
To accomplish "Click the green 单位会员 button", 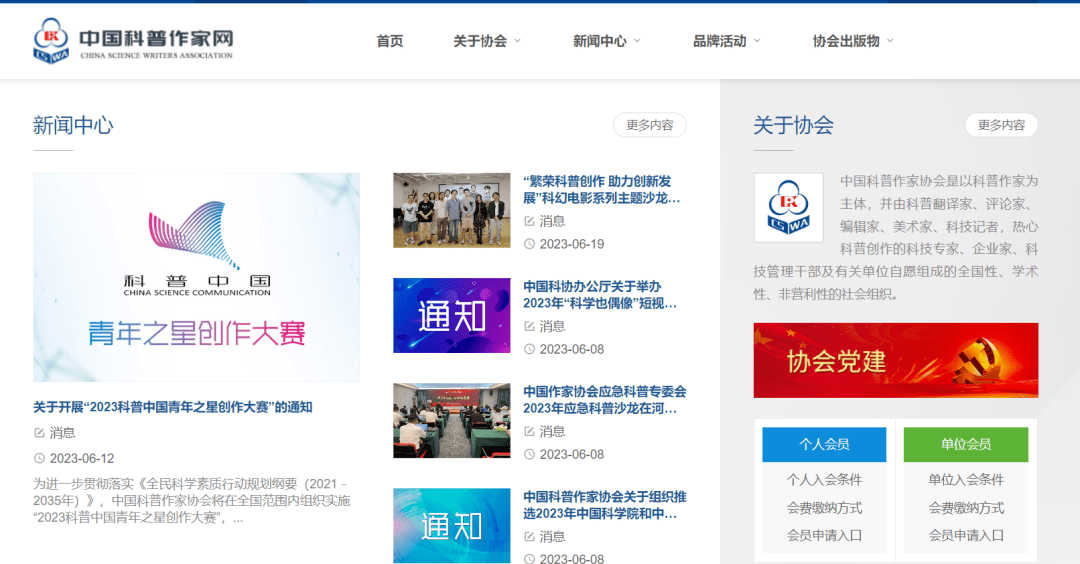I will pos(966,444).
